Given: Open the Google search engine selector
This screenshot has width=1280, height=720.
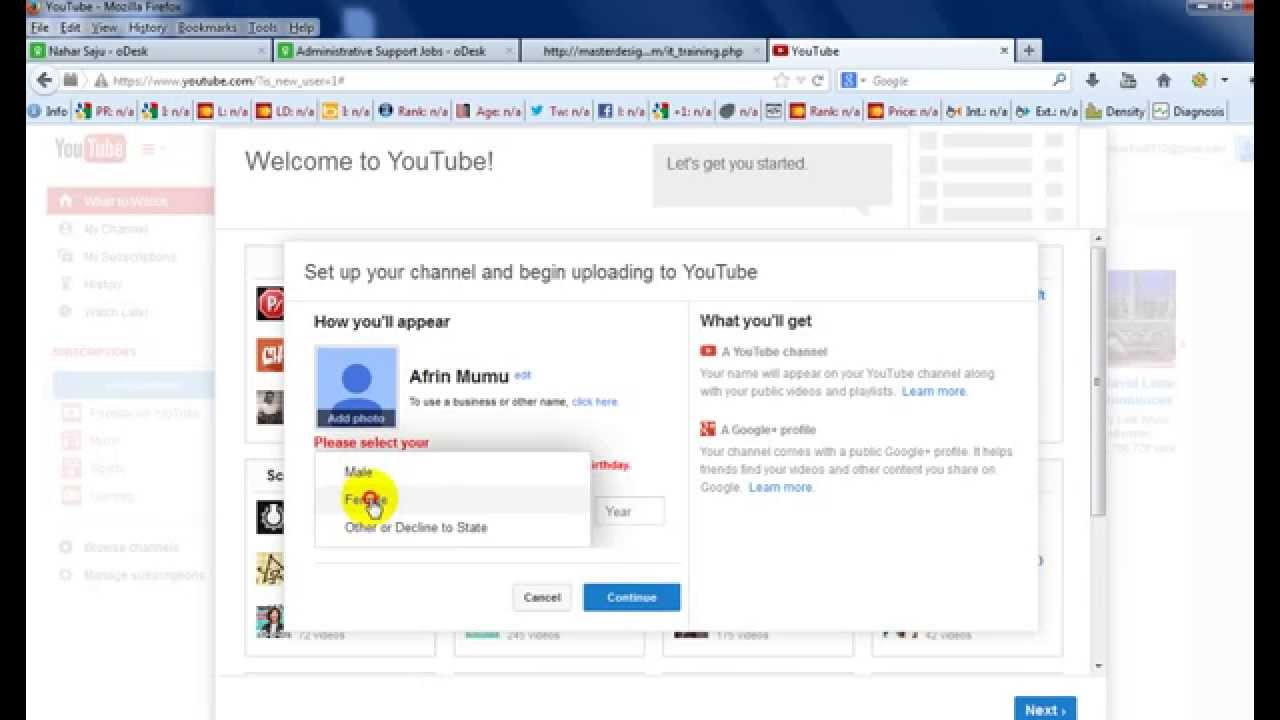Looking at the screenshot, I should point(853,81).
